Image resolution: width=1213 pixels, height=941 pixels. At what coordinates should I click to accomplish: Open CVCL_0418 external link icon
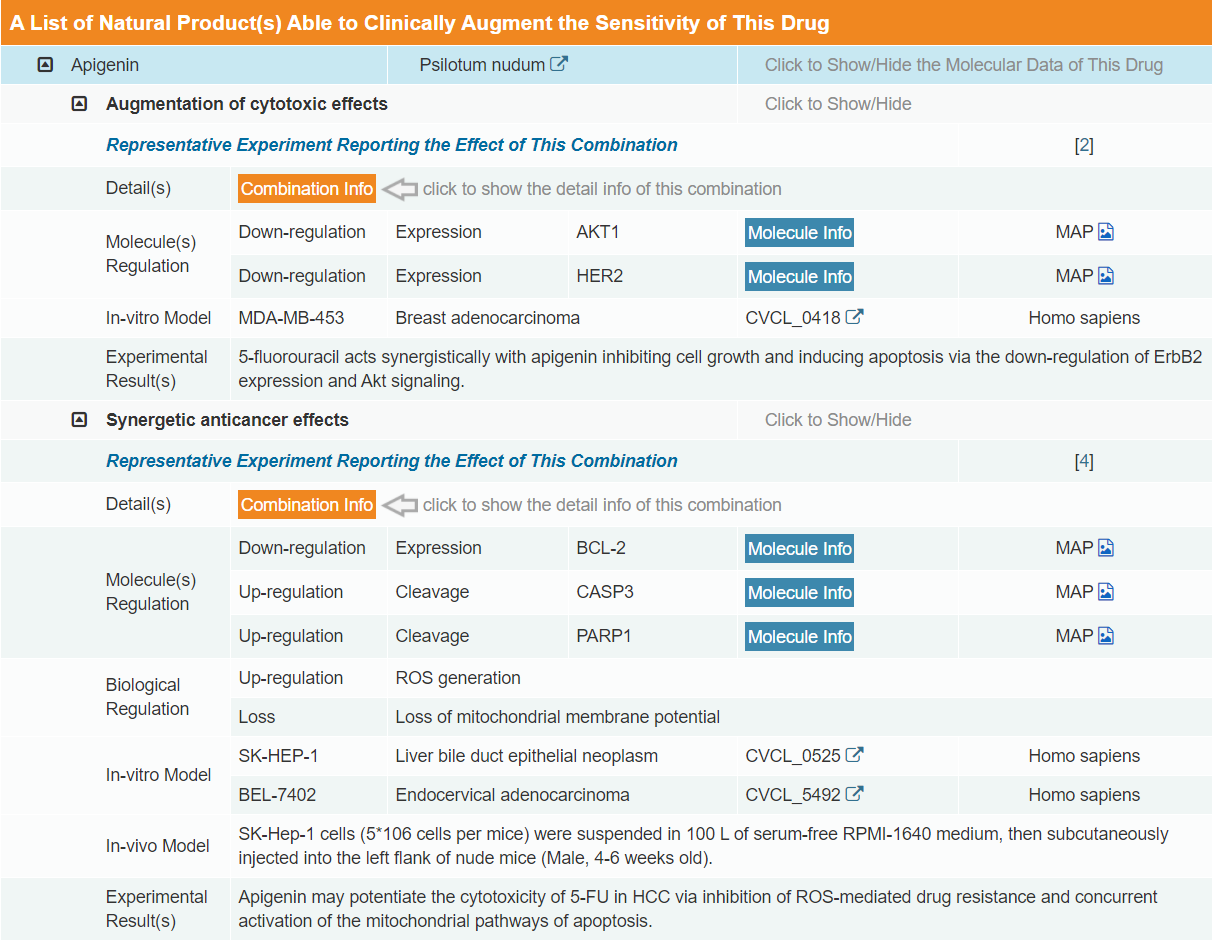pos(855,318)
